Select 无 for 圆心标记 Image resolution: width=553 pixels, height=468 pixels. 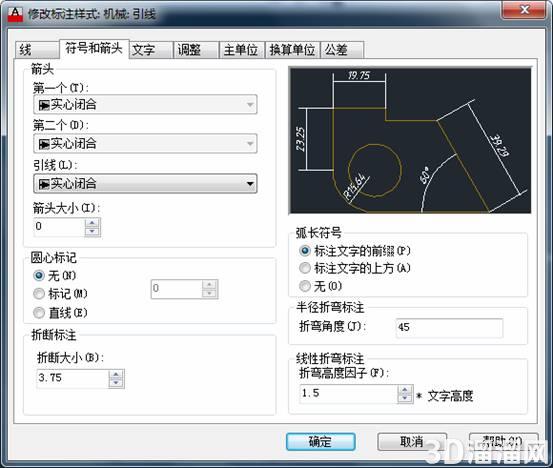tap(38, 275)
